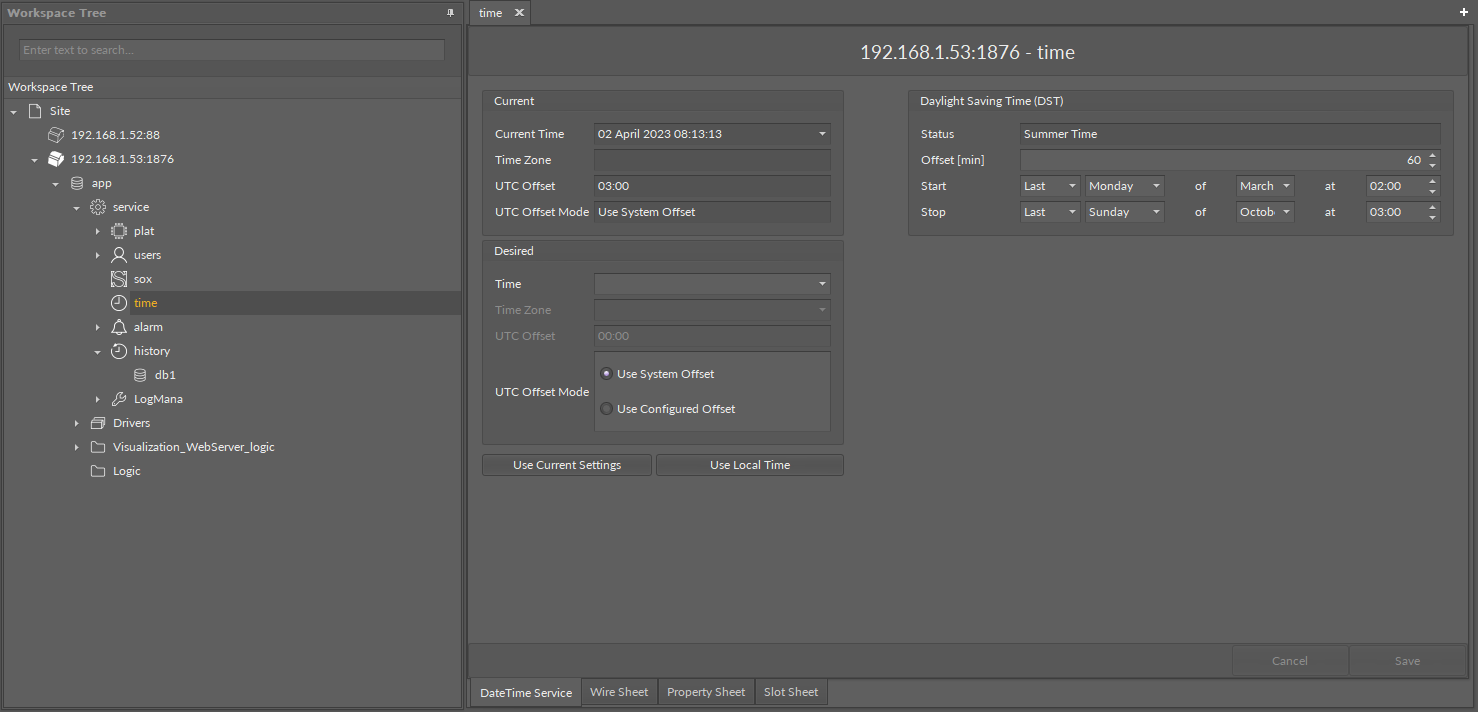Viewport: 1478px width, 712px height.
Task: Expand the Drivers tree node
Action: (77, 423)
